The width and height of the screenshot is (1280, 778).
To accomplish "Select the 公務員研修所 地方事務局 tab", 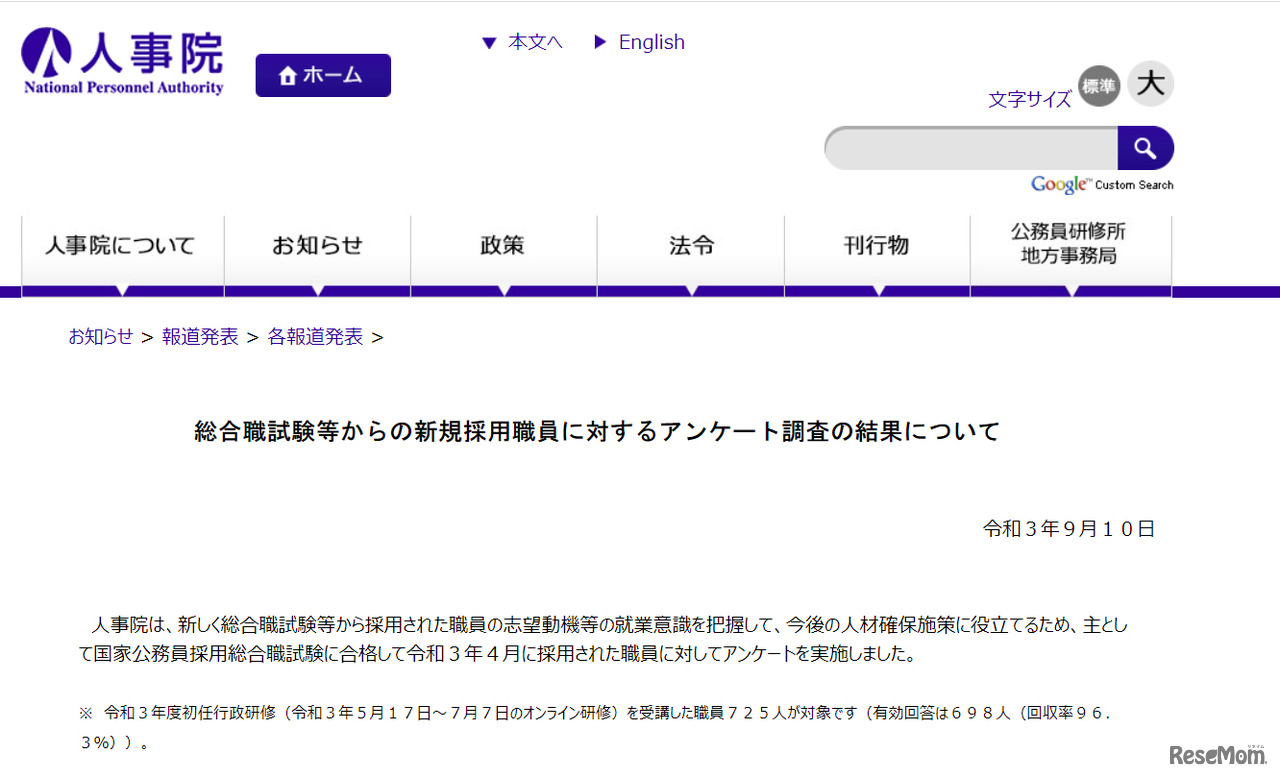I will 1068,244.
